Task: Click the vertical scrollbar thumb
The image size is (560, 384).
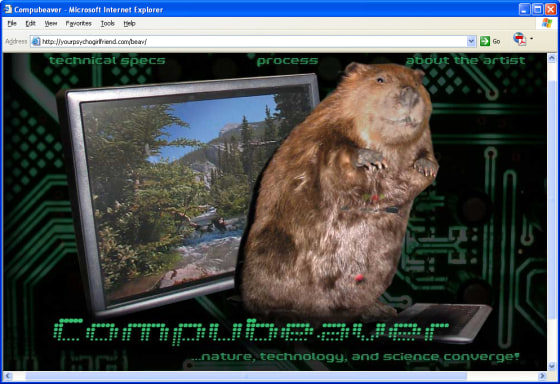Action: 552,200
